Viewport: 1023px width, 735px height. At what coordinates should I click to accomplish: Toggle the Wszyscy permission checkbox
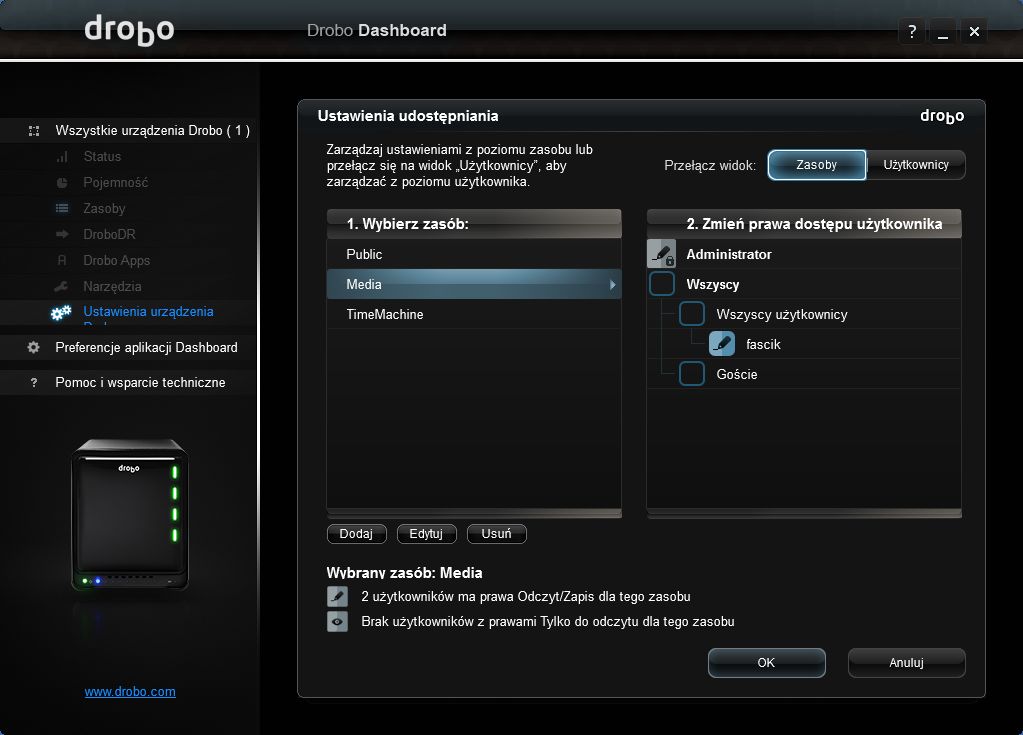(x=662, y=284)
